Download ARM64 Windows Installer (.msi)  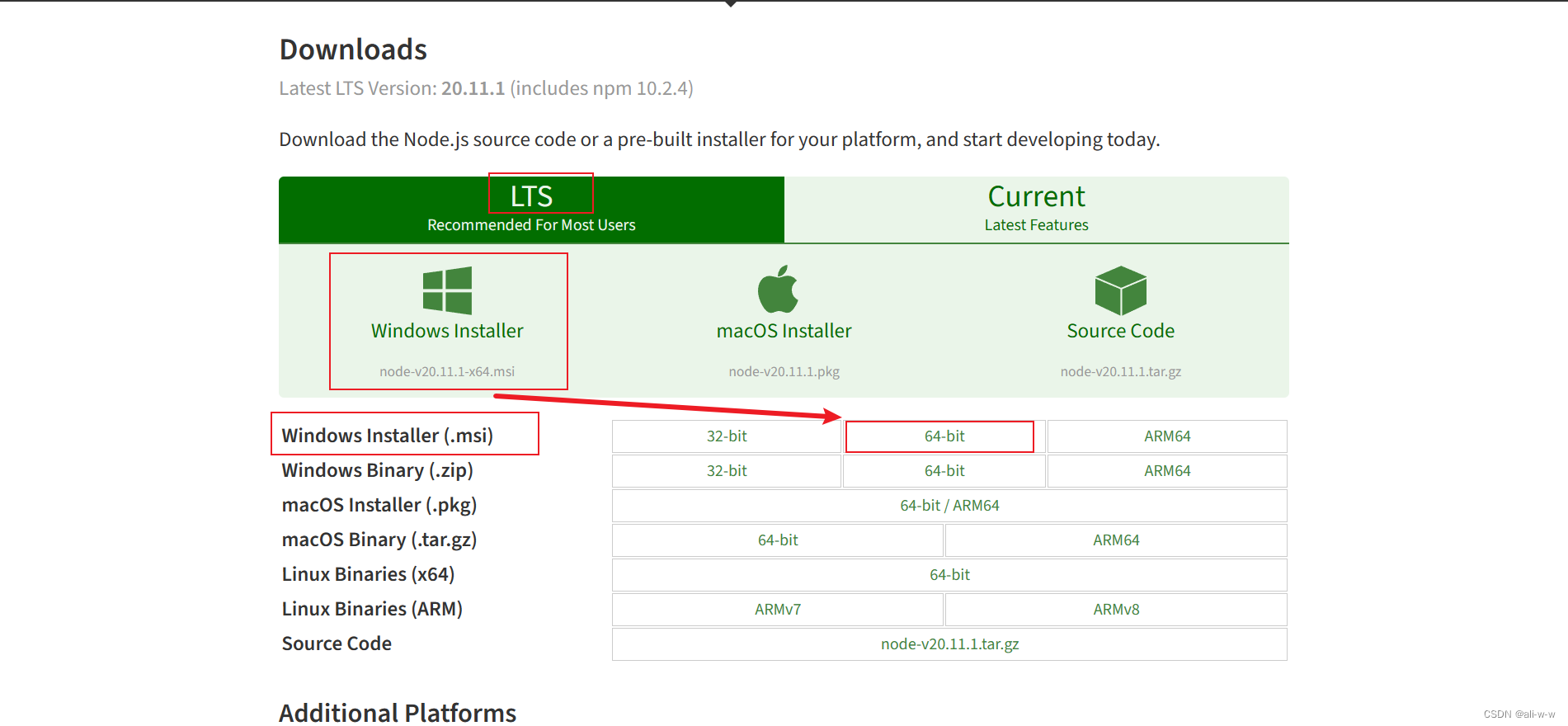tap(1167, 436)
